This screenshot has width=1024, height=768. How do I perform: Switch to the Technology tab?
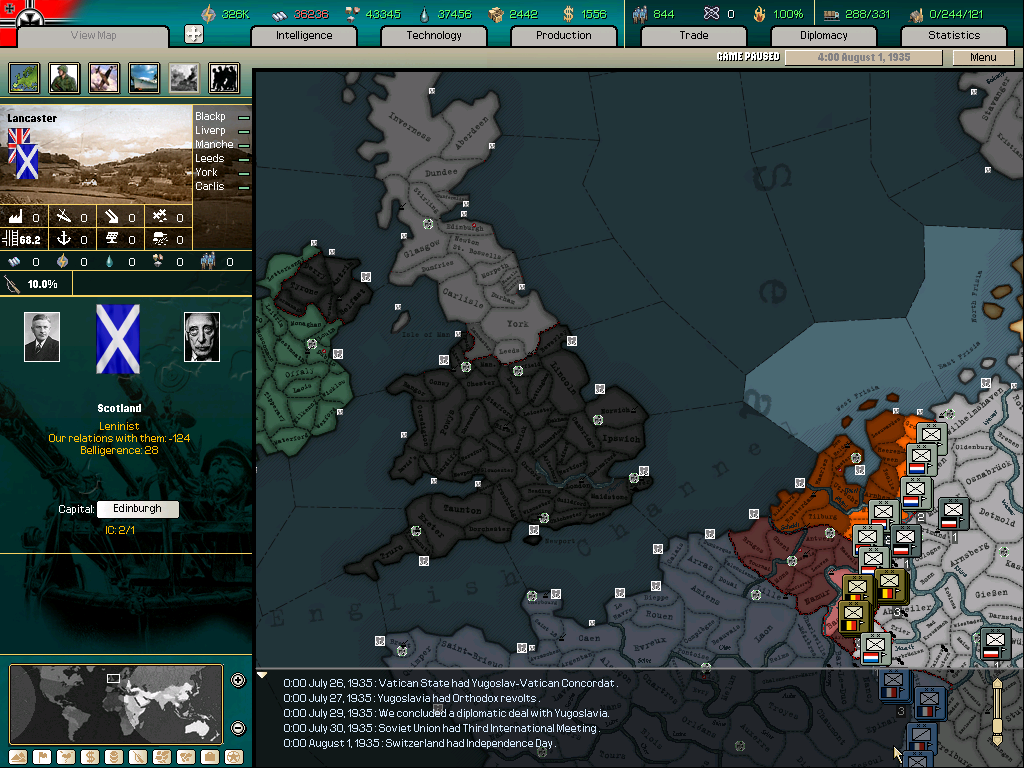434,35
